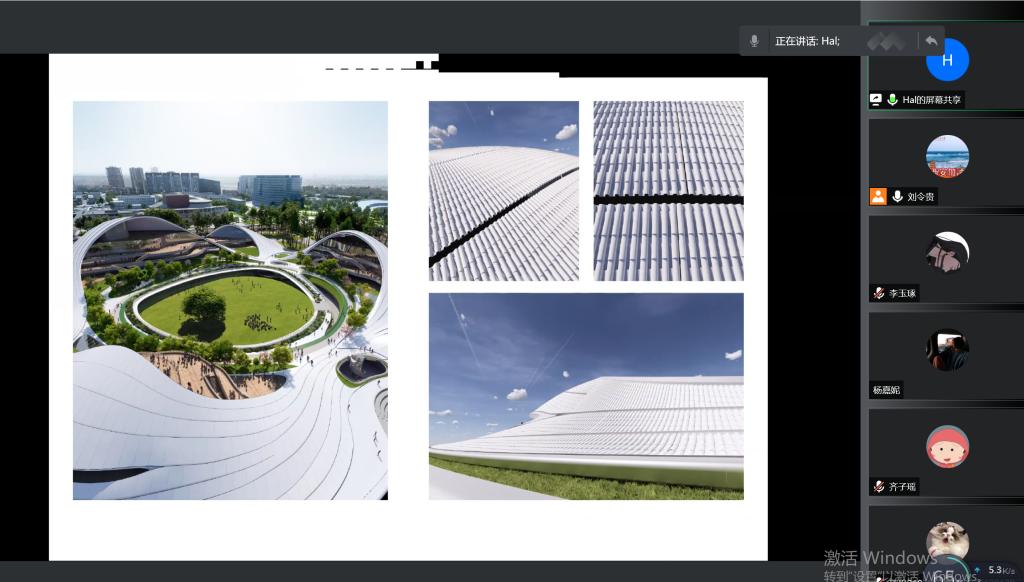Click the microphone icon in the speaking bar
The height and width of the screenshot is (582, 1024).
755,41
